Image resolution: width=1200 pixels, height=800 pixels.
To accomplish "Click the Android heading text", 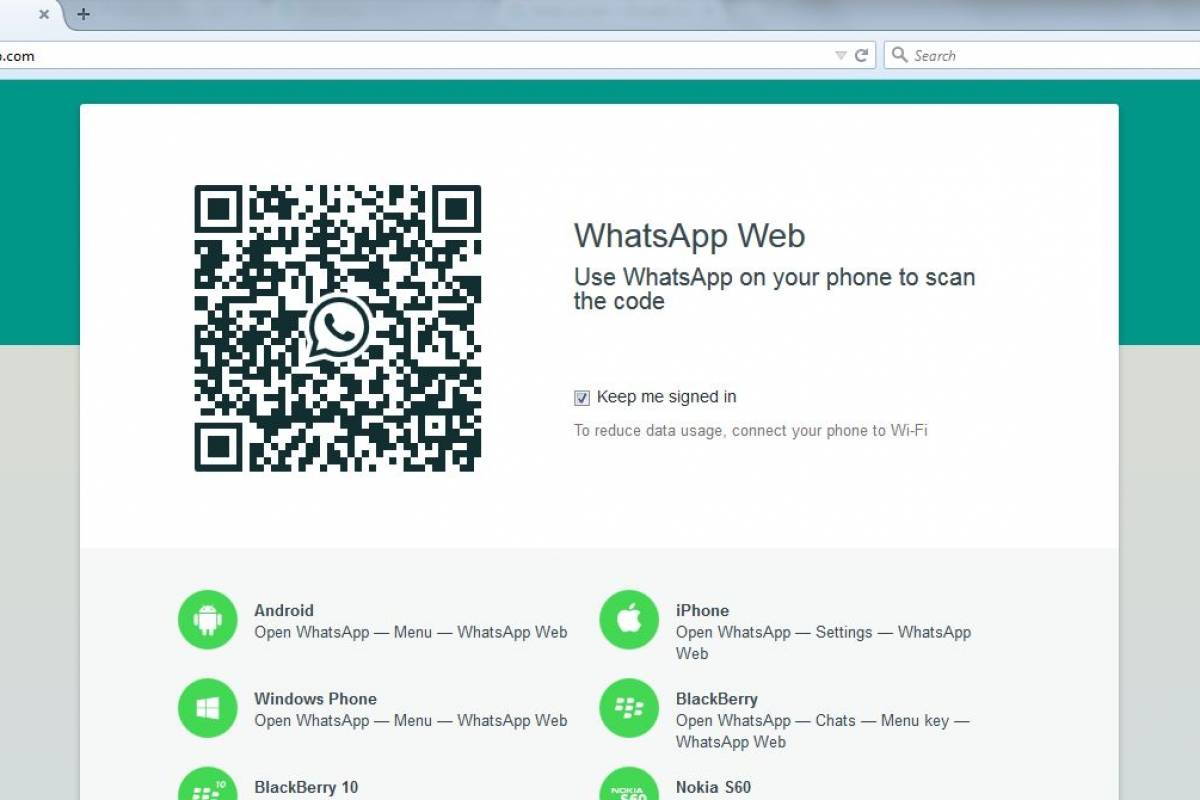I will pos(284,610).
